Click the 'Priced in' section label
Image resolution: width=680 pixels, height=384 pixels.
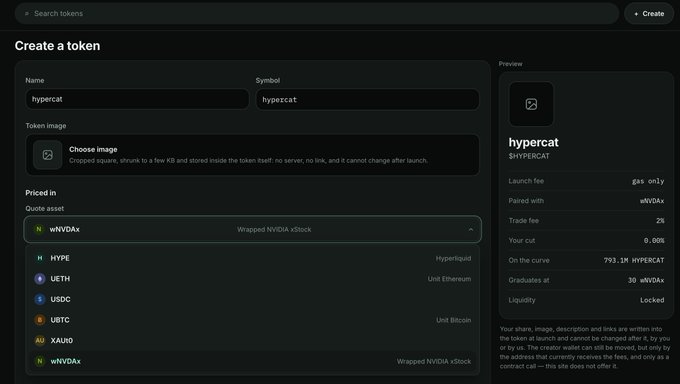pos(41,193)
